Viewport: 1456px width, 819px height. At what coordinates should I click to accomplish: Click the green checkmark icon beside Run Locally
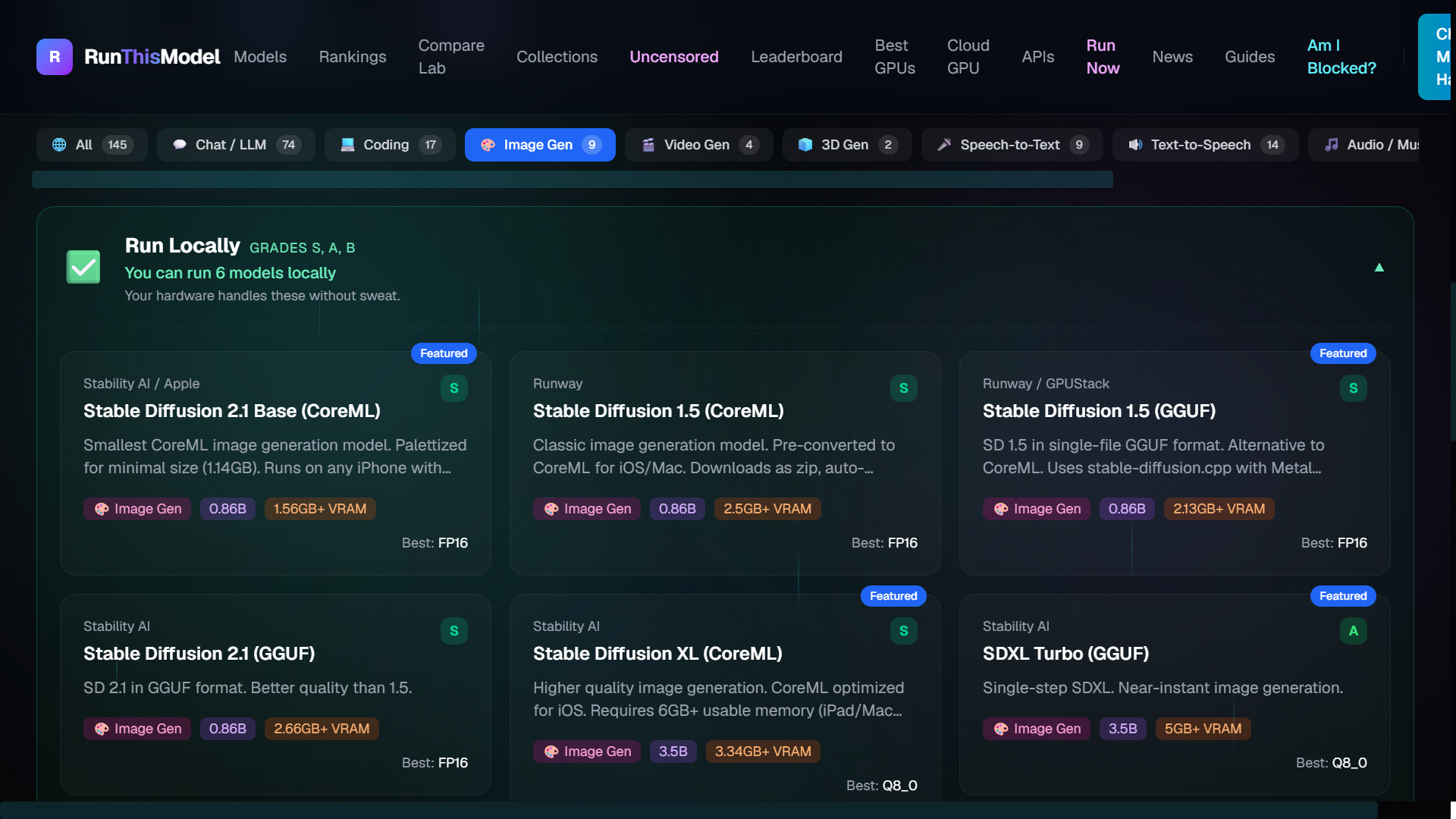[x=83, y=267]
